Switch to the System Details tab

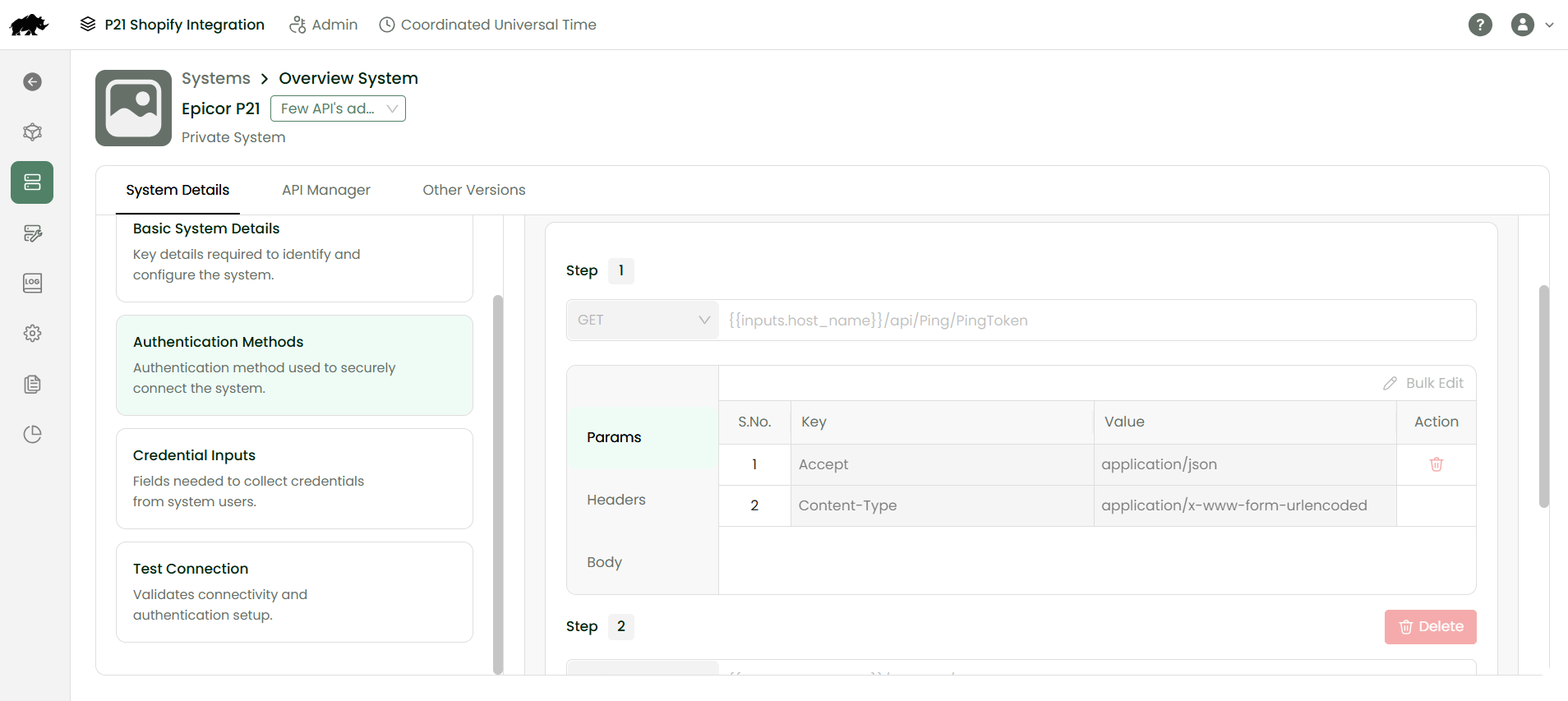click(x=178, y=190)
